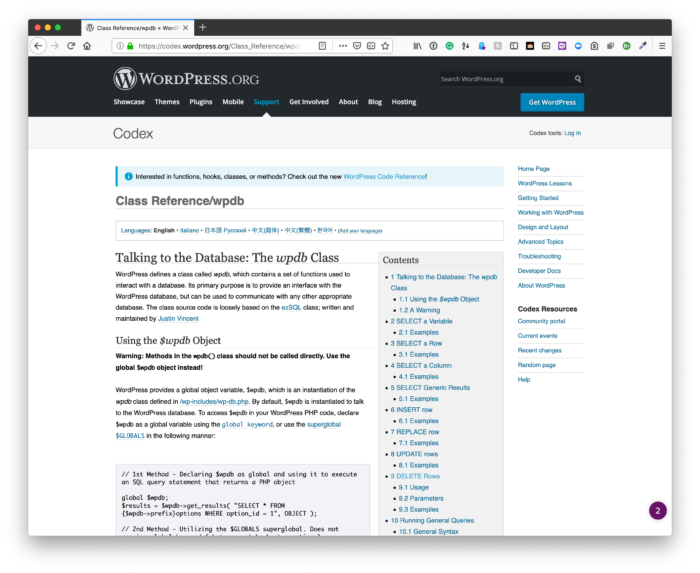Open the Plugins menu item
Image resolution: width=700 pixels, height=573 pixels.
pos(201,102)
